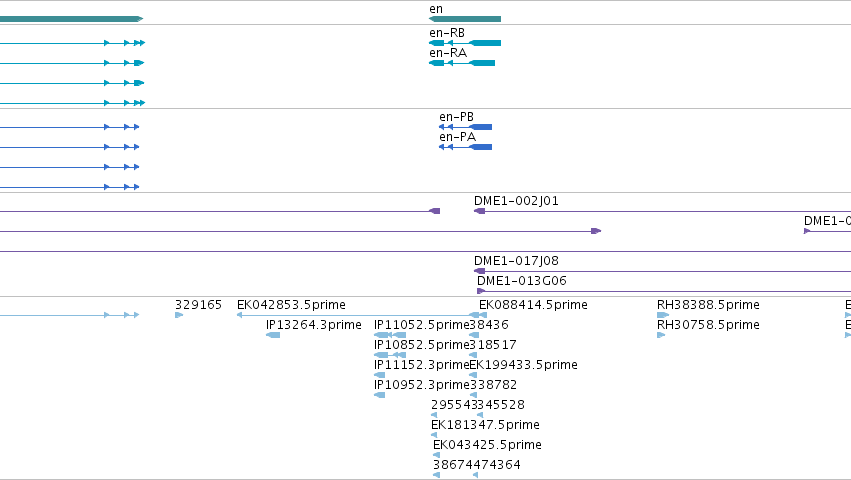The width and height of the screenshot is (851, 480).
Task: Click the IP10852.5prime EST glyph
Action: click(390, 355)
